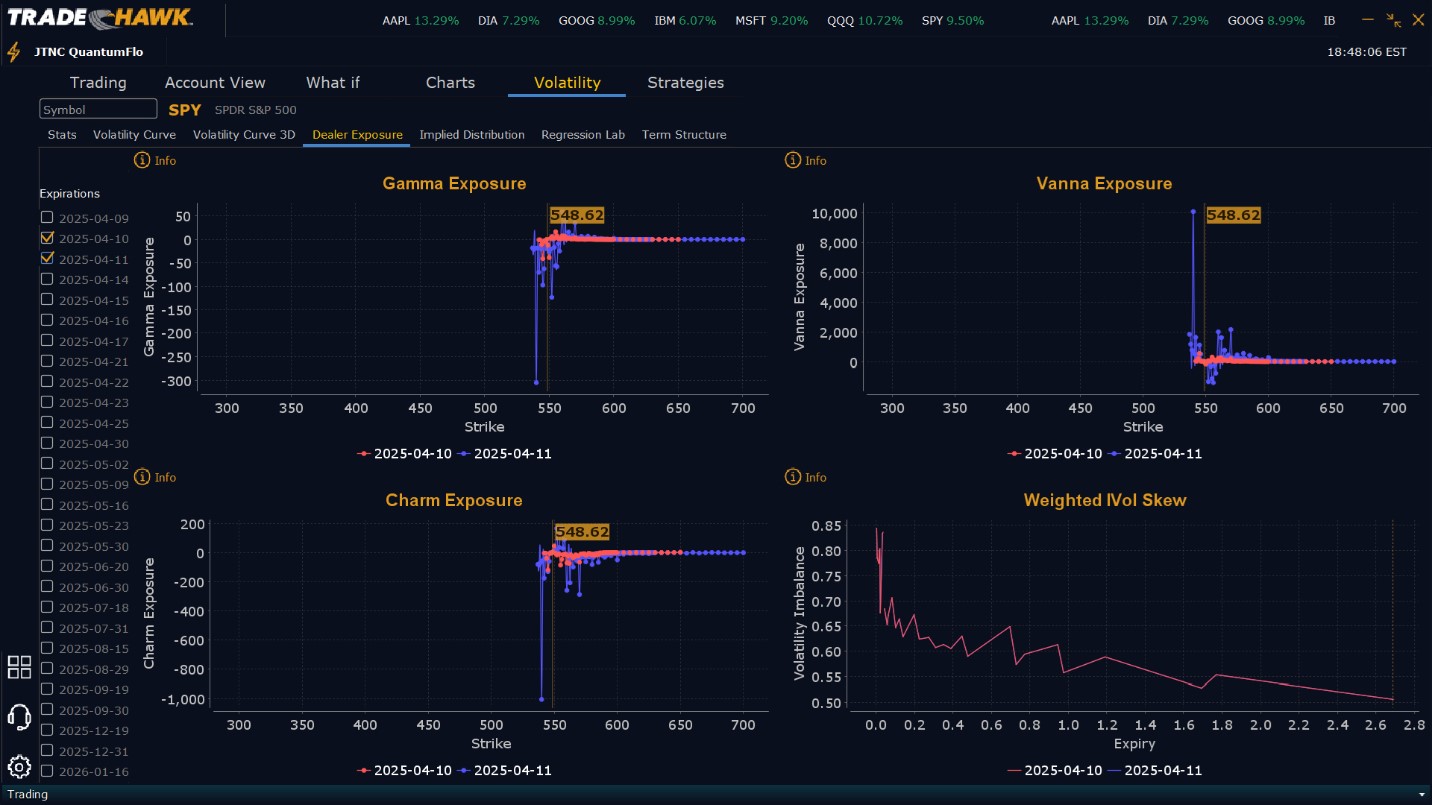This screenshot has height=805, width=1432.
Task: Select the 2025-04-25 expiration checkbox
Action: pos(47,423)
